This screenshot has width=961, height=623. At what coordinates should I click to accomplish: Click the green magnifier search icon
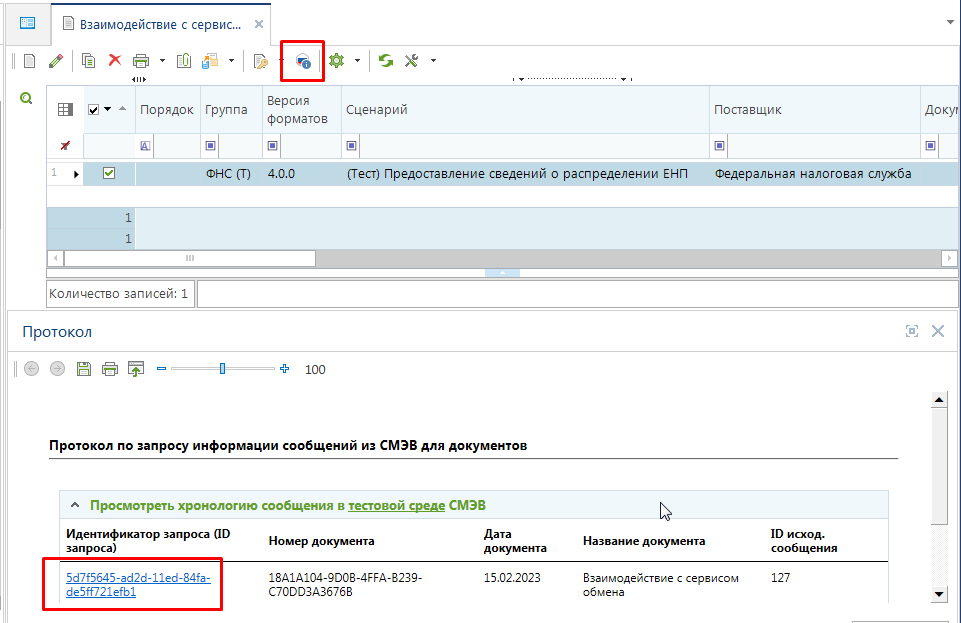26,98
